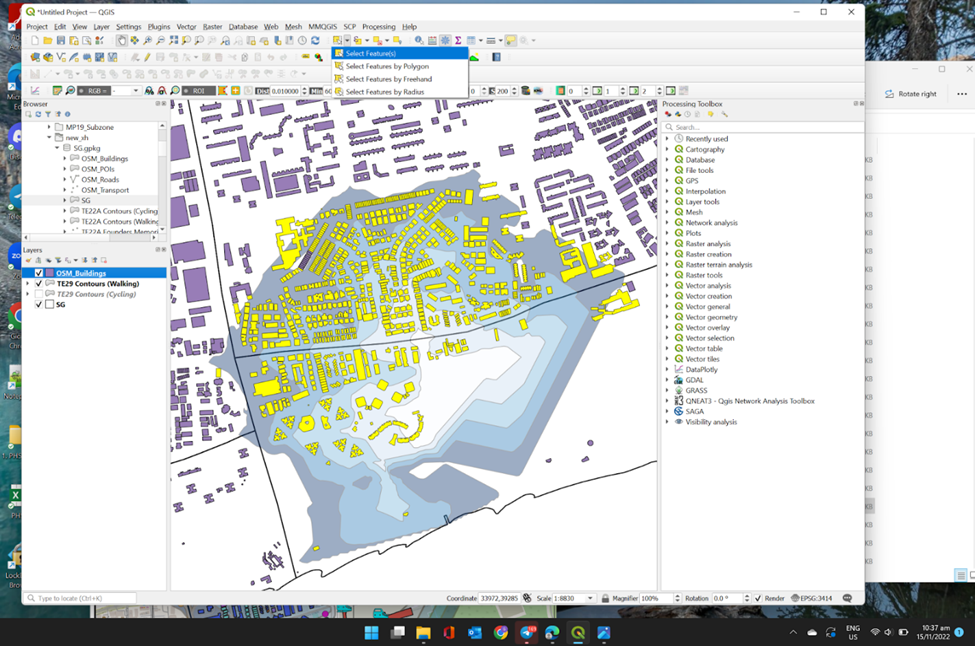Choose Select Features by Polygon
The width and height of the screenshot is (975, 646).
pyautogui.click(x=387, y=66)
